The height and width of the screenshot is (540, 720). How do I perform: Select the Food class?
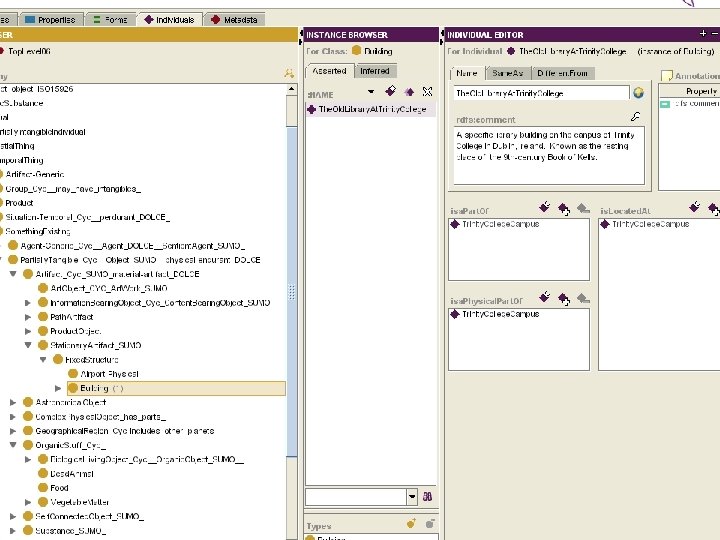pos(53,488)
